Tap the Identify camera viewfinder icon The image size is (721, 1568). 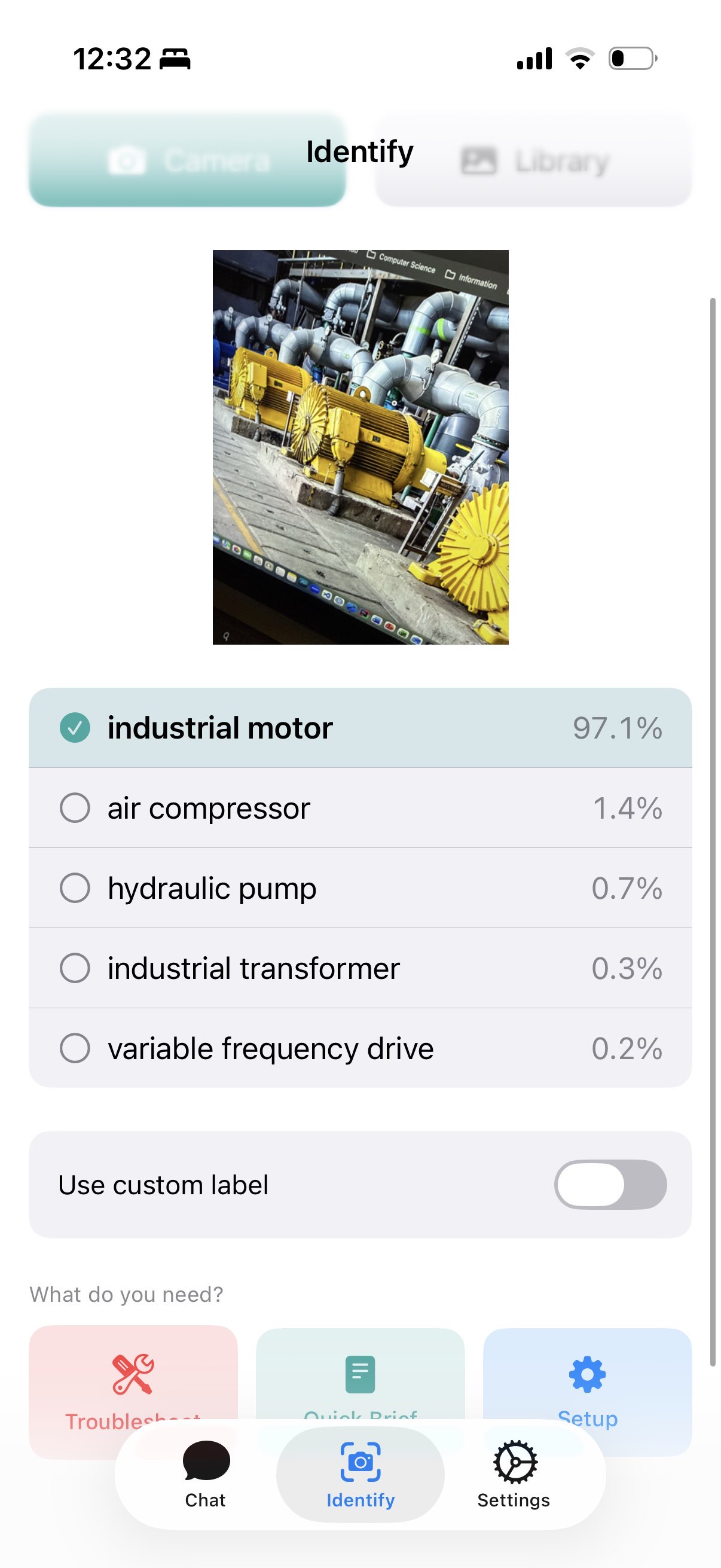coord(360,1462)
